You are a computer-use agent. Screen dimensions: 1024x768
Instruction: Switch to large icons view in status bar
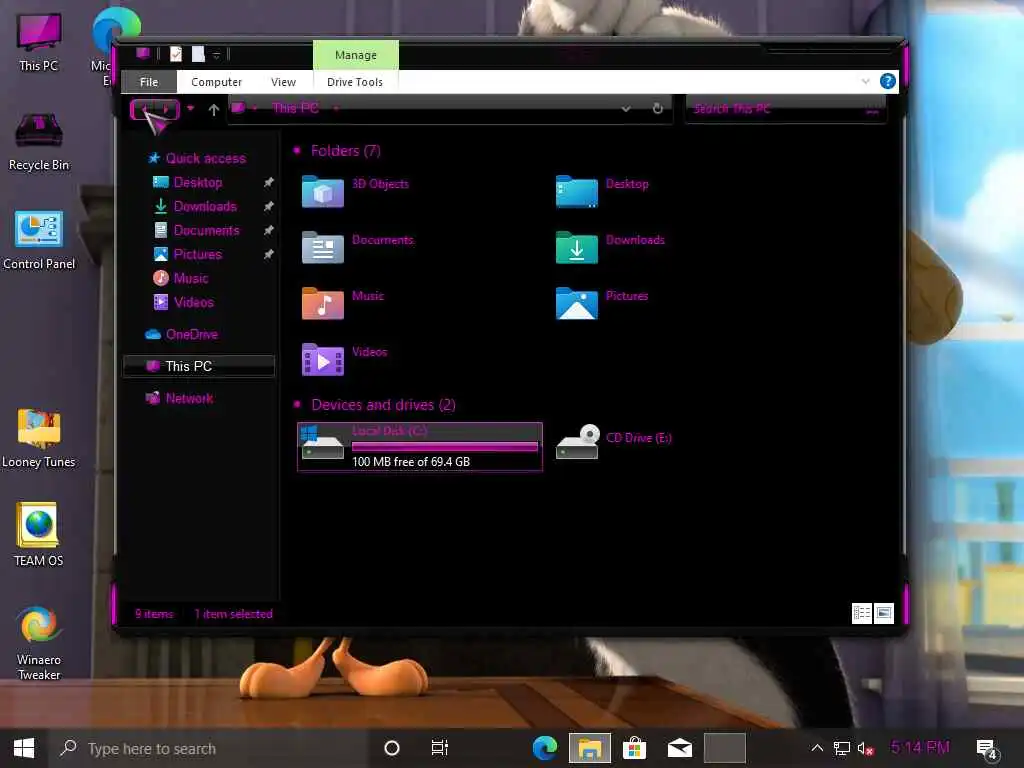tap(884, 613)
